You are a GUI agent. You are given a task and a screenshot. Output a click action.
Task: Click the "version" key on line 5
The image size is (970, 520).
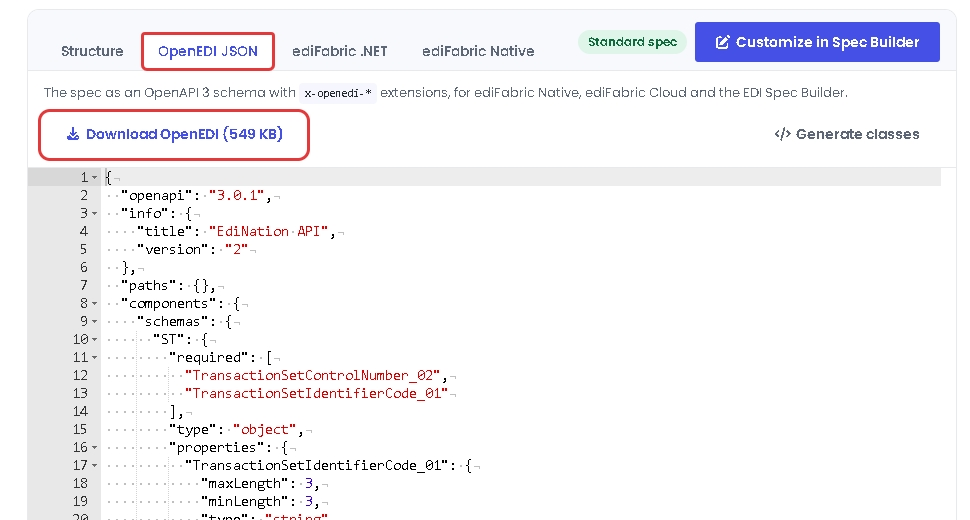pyautogui.click(x=173, y=249)
